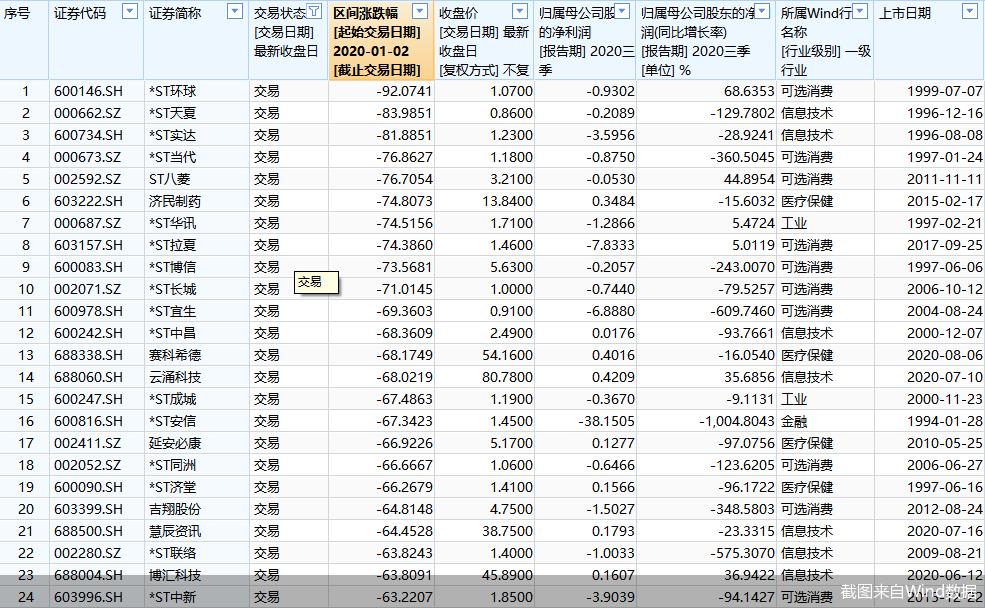The image size is (985, 608).
Task: Select row number 17 in 序号 column
Action: [x=26, y=443]
